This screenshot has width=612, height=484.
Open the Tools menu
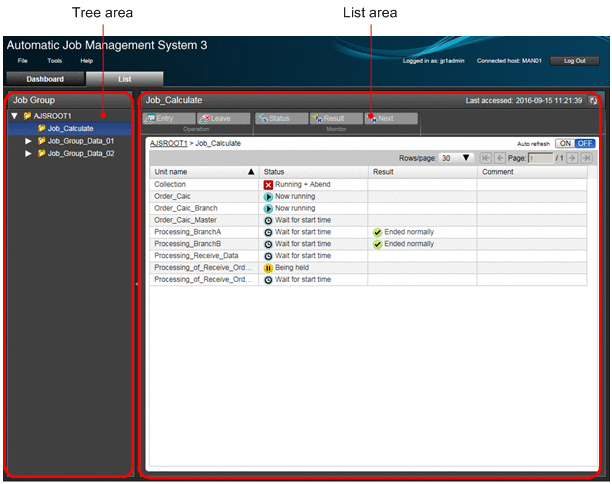coord(55,61)
